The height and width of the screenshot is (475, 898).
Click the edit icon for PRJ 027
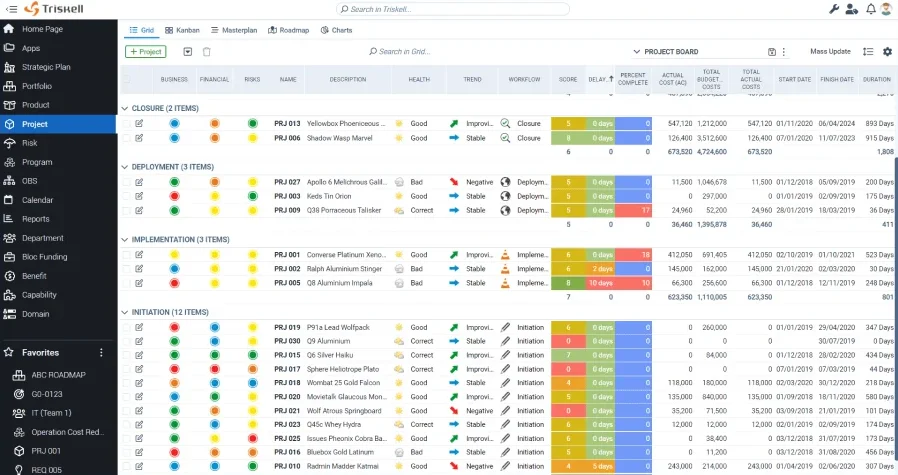[139, 182]
